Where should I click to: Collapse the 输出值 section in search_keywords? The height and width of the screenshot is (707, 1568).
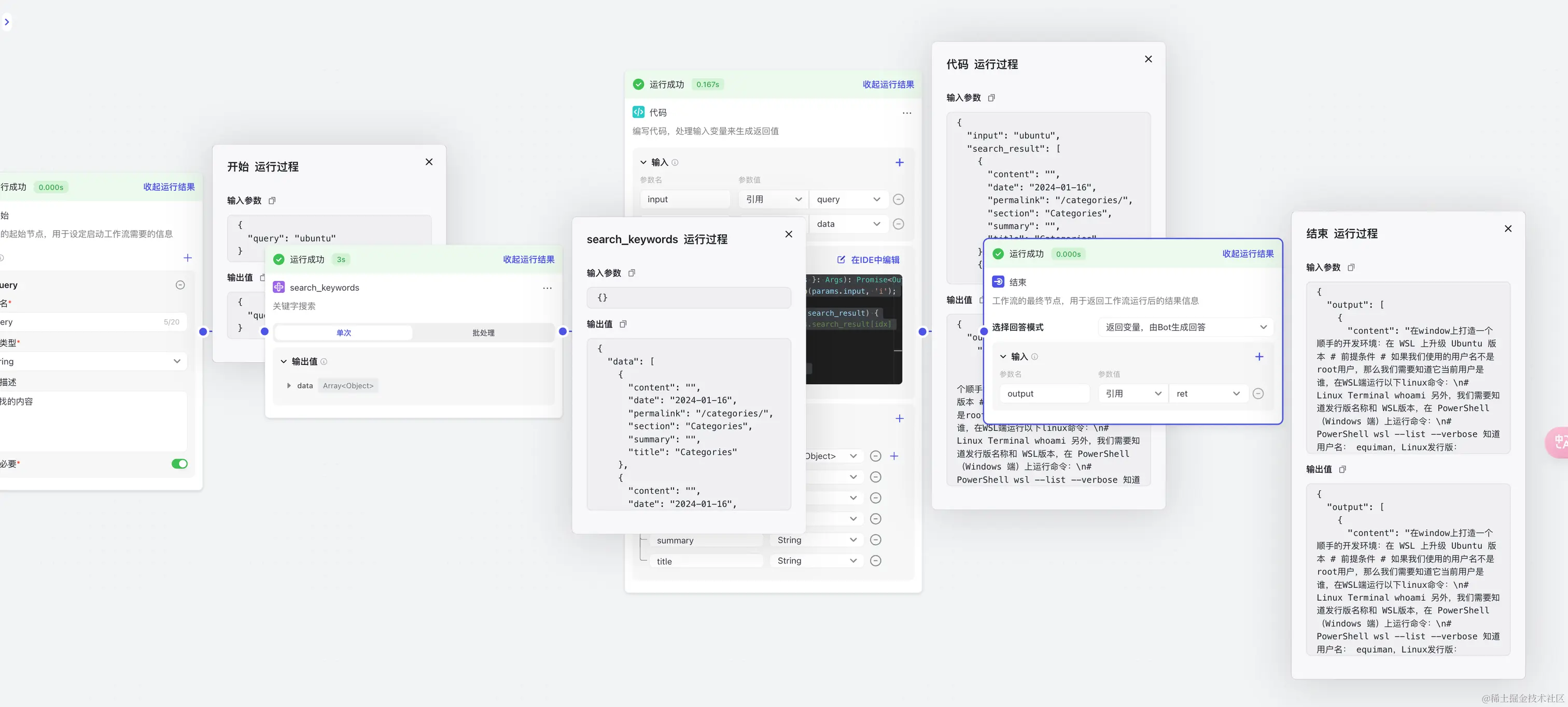tap(284, 361)
